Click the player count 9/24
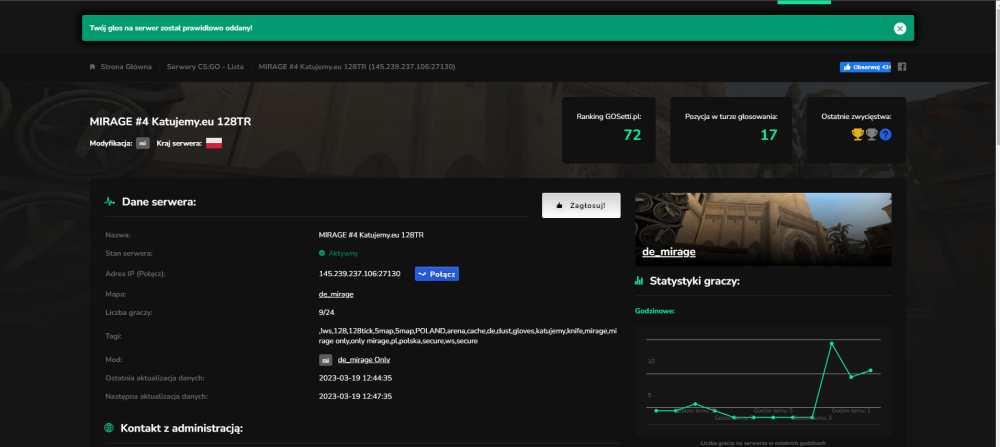1000x447 pixels. (x=327, y=312)
